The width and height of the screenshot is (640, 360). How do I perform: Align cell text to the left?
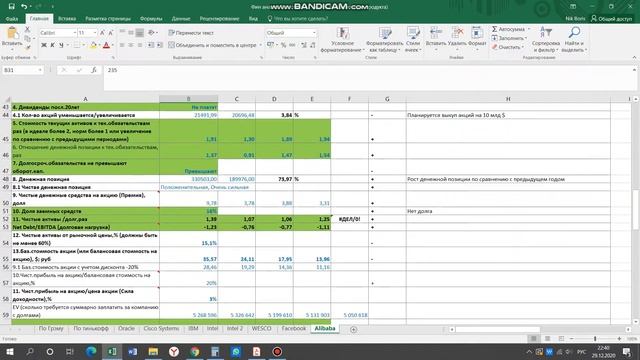coord(122,45)
